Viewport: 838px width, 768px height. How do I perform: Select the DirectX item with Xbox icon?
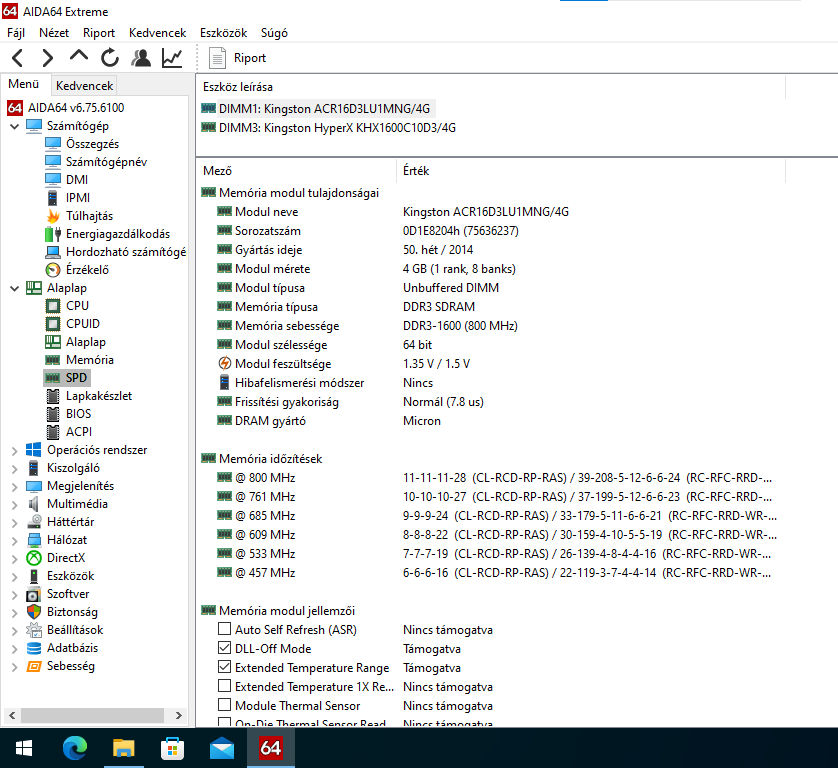[x=66, y=558]
